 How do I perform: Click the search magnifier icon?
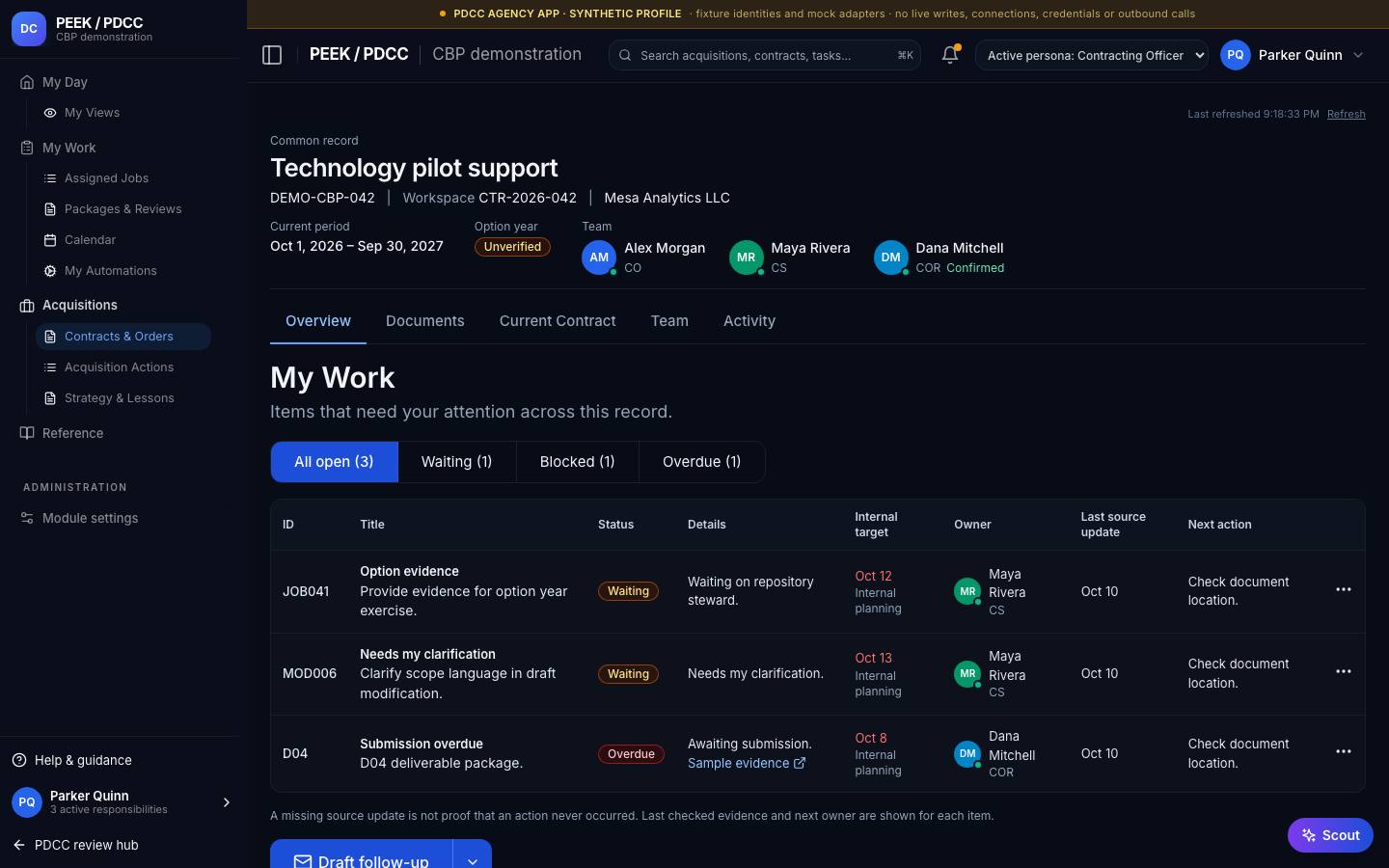(x=626, y=55)
